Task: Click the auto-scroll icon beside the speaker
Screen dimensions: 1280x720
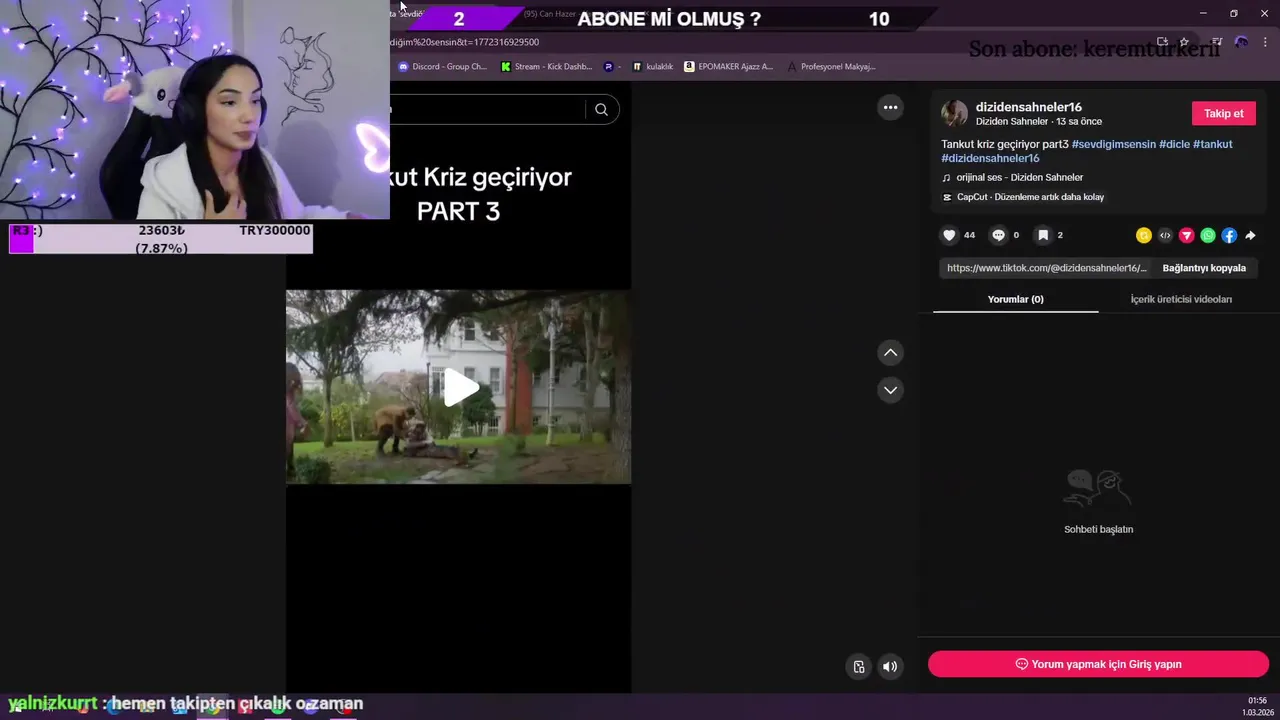Action: point(859,667)
